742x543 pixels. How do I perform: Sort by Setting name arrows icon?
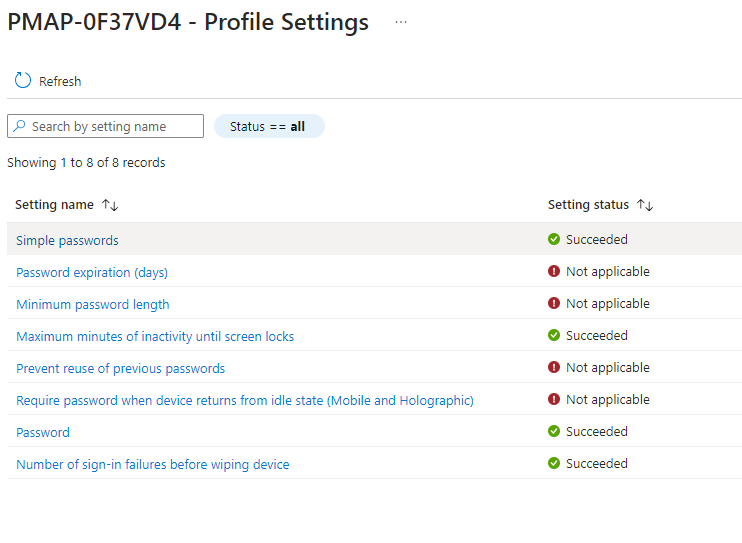(x=110, y=205)
